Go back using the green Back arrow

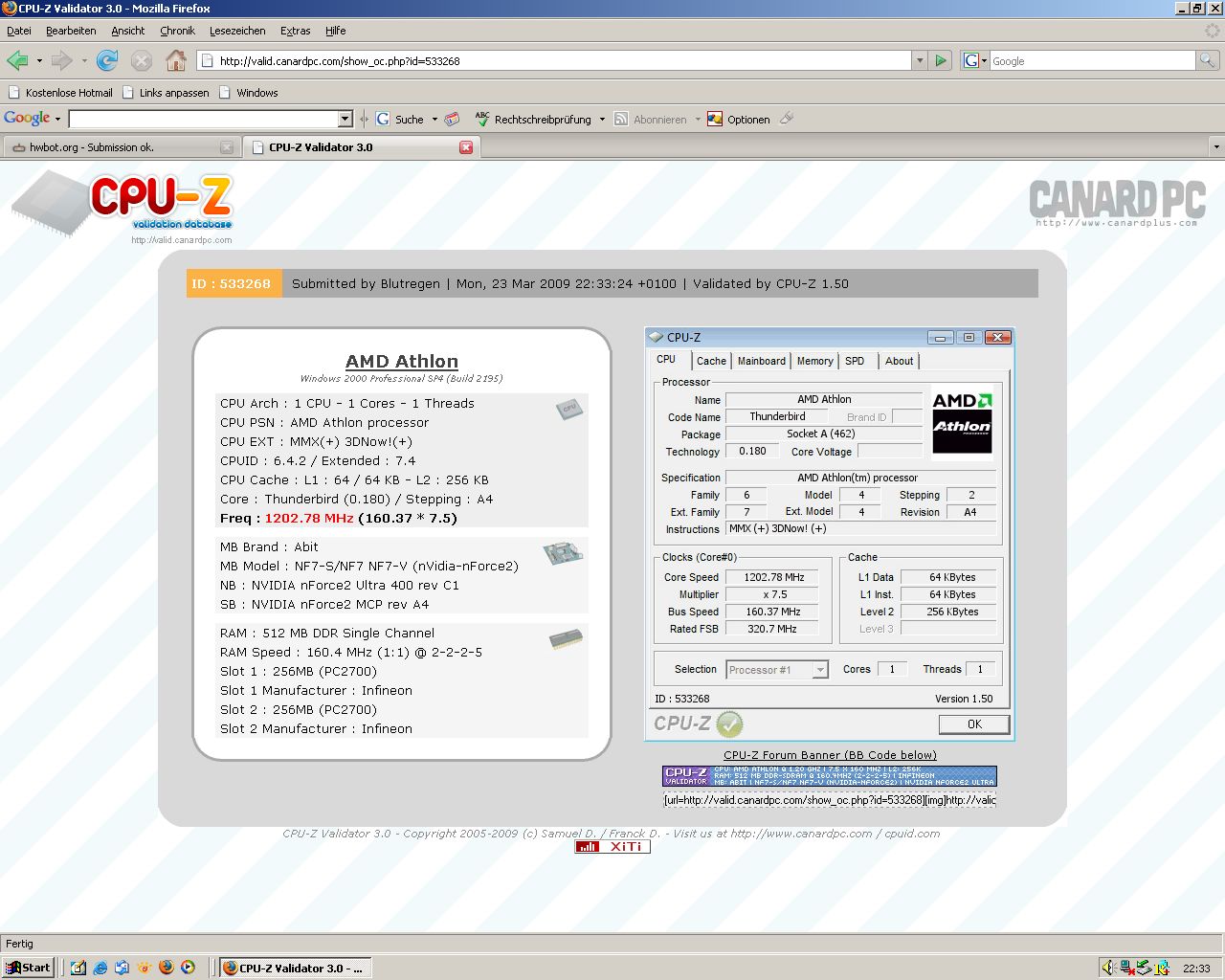click(x=17, y=61)
